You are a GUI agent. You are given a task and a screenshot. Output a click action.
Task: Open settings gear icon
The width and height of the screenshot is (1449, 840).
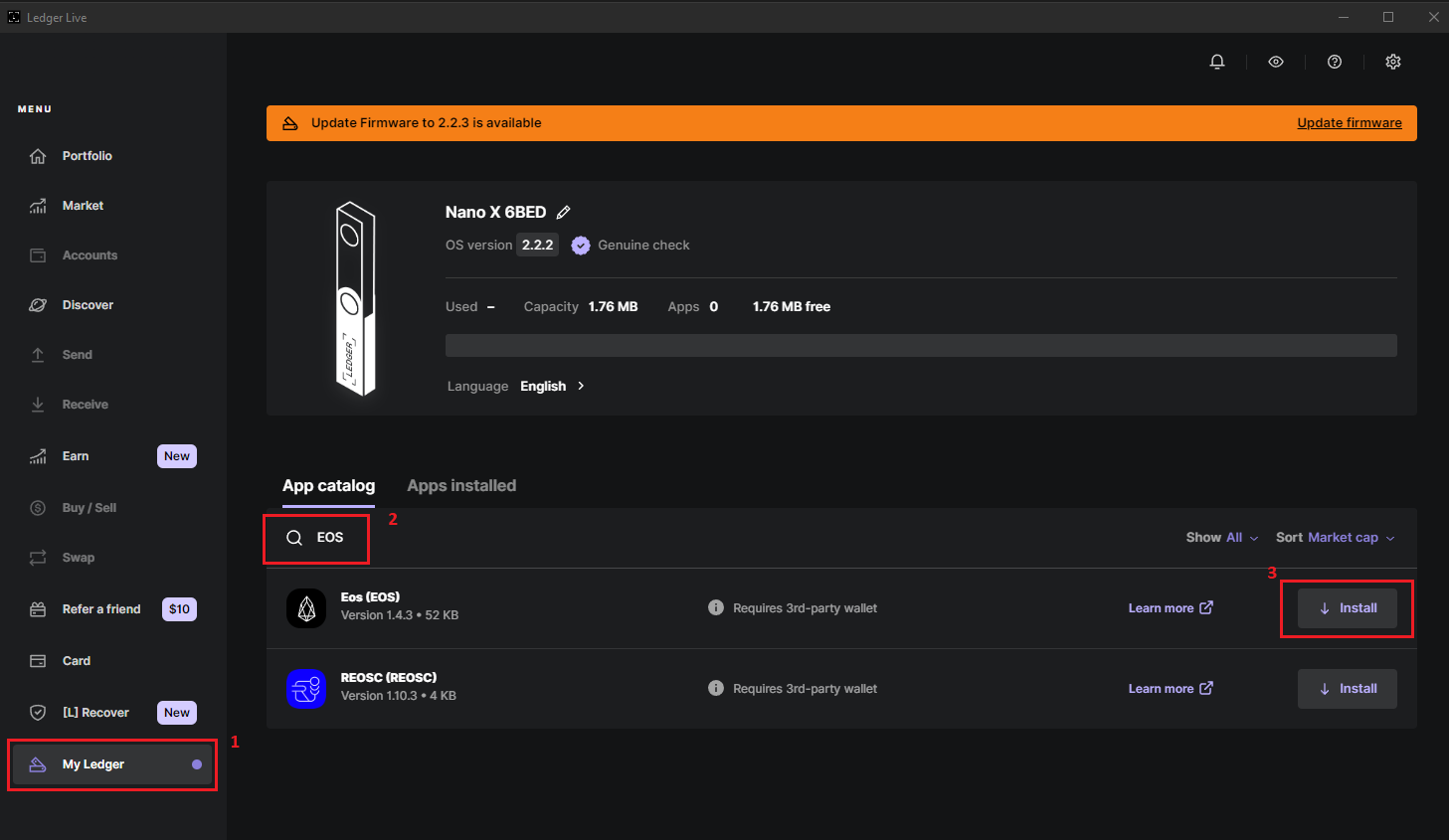pos(1393,62)
